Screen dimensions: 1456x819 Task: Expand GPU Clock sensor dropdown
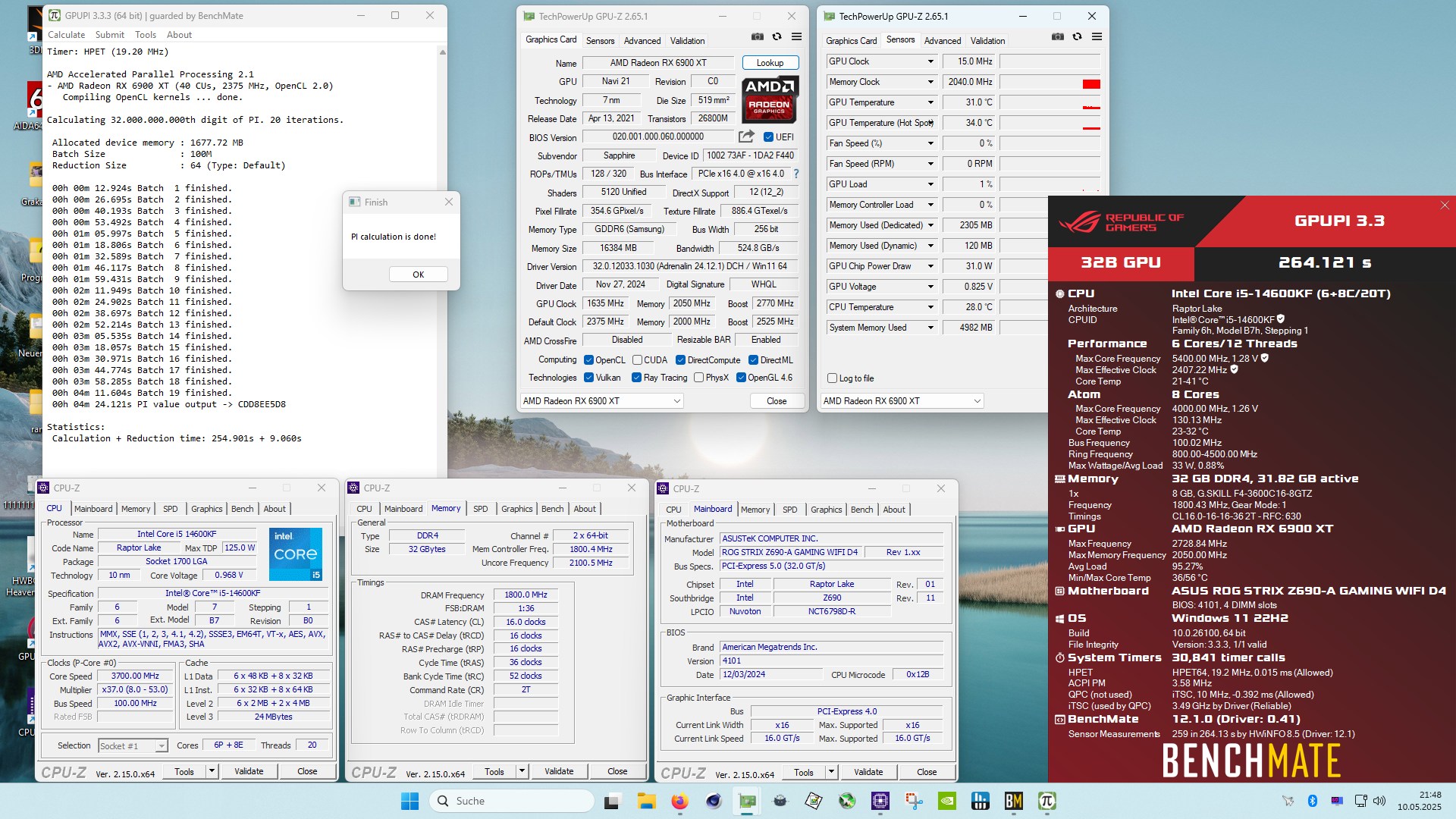click(930, 61)
